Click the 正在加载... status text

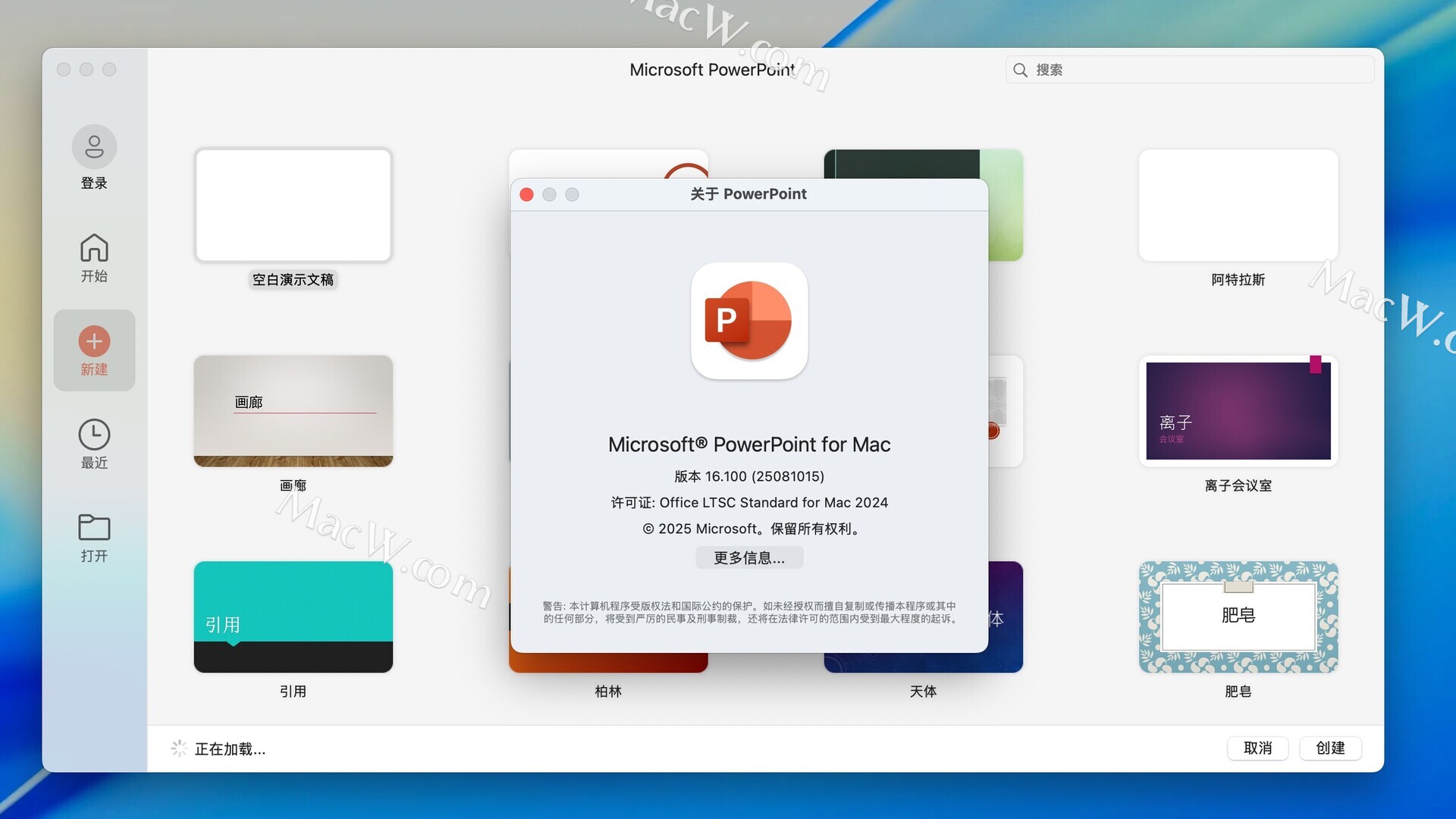coord(230,749)
